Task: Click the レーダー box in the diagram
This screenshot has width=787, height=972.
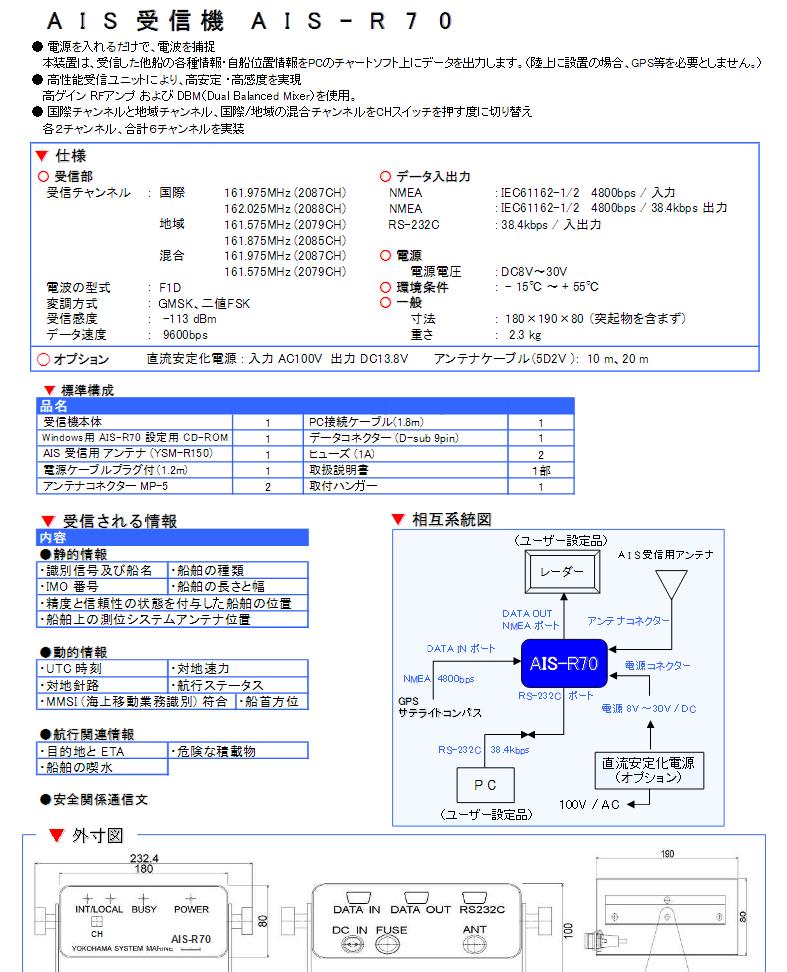Action: (563, 572)
